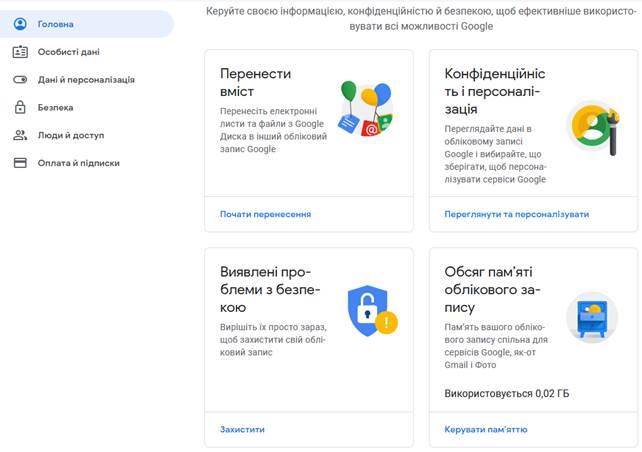Click Переглянути та персоналізувати link
The width and height of the screenshot is (642, 452).
517,214
